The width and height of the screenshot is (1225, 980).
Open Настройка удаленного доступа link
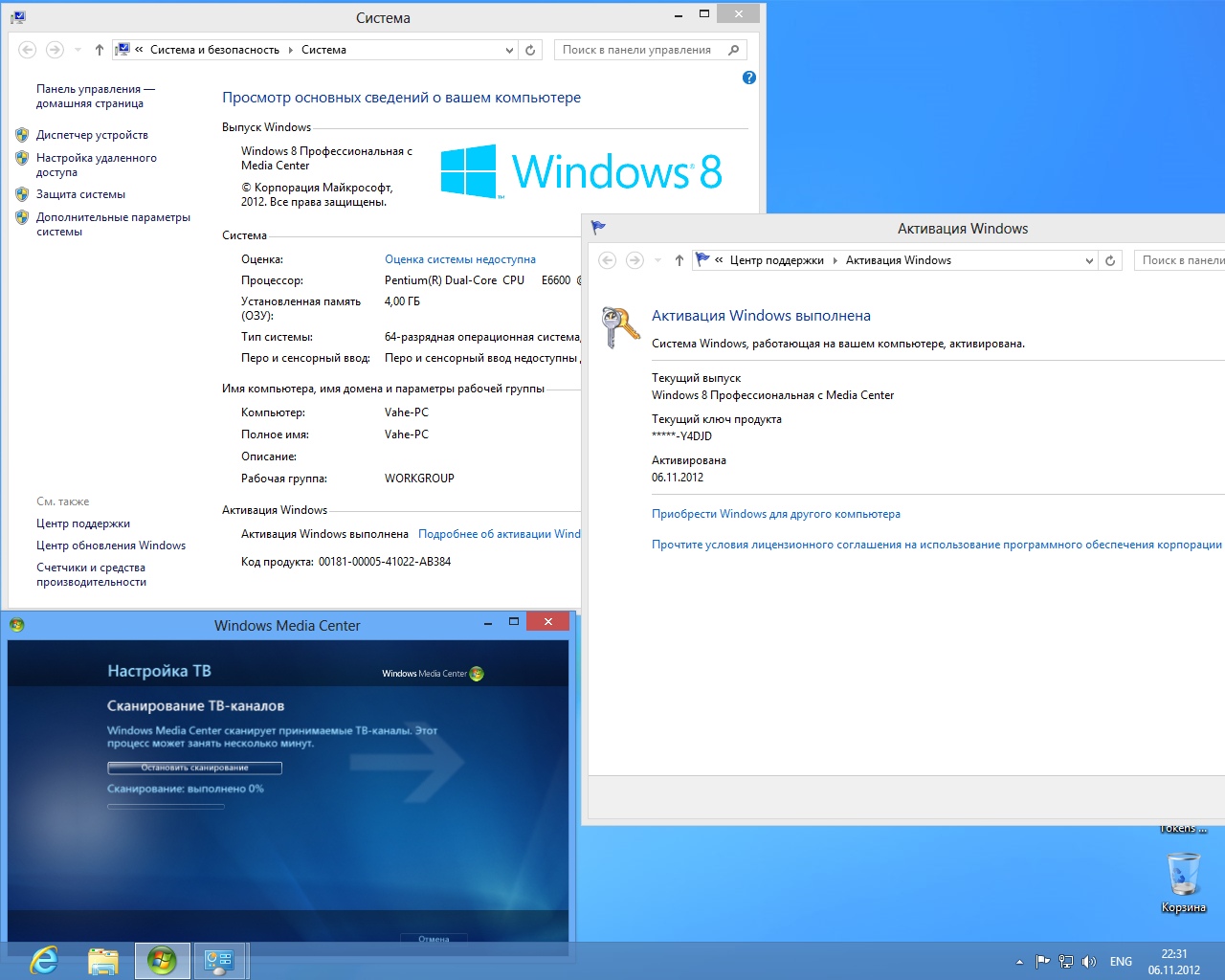coord(97,165)
